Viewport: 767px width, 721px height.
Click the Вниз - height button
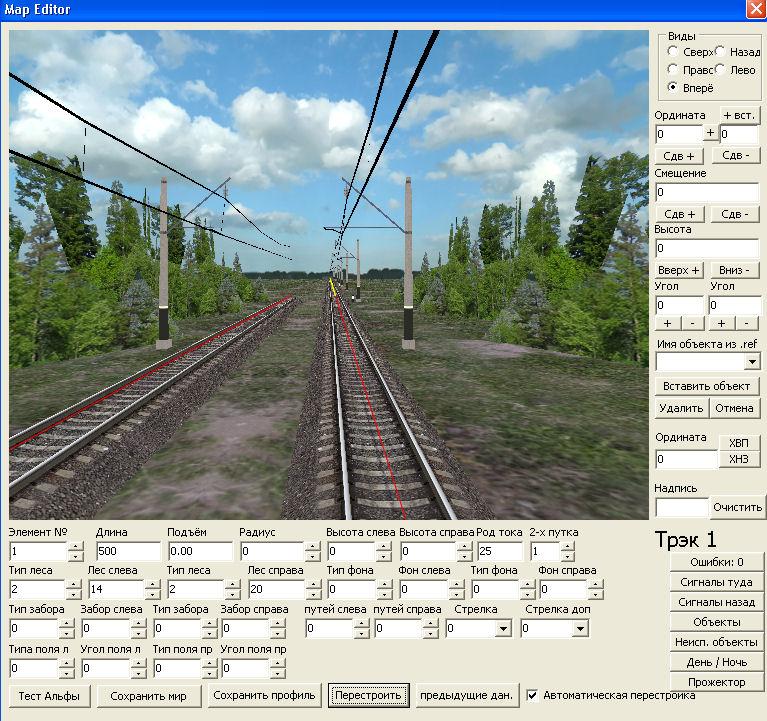pyautogui.click(x=735, y=270)
